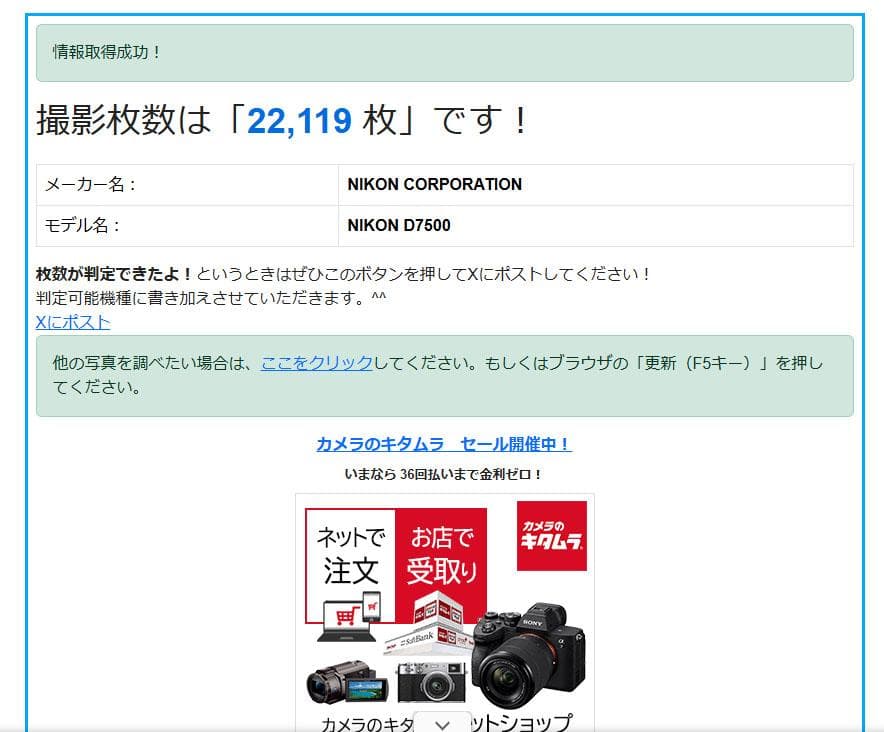Click the camcorder image in the ad

(347, 683)
